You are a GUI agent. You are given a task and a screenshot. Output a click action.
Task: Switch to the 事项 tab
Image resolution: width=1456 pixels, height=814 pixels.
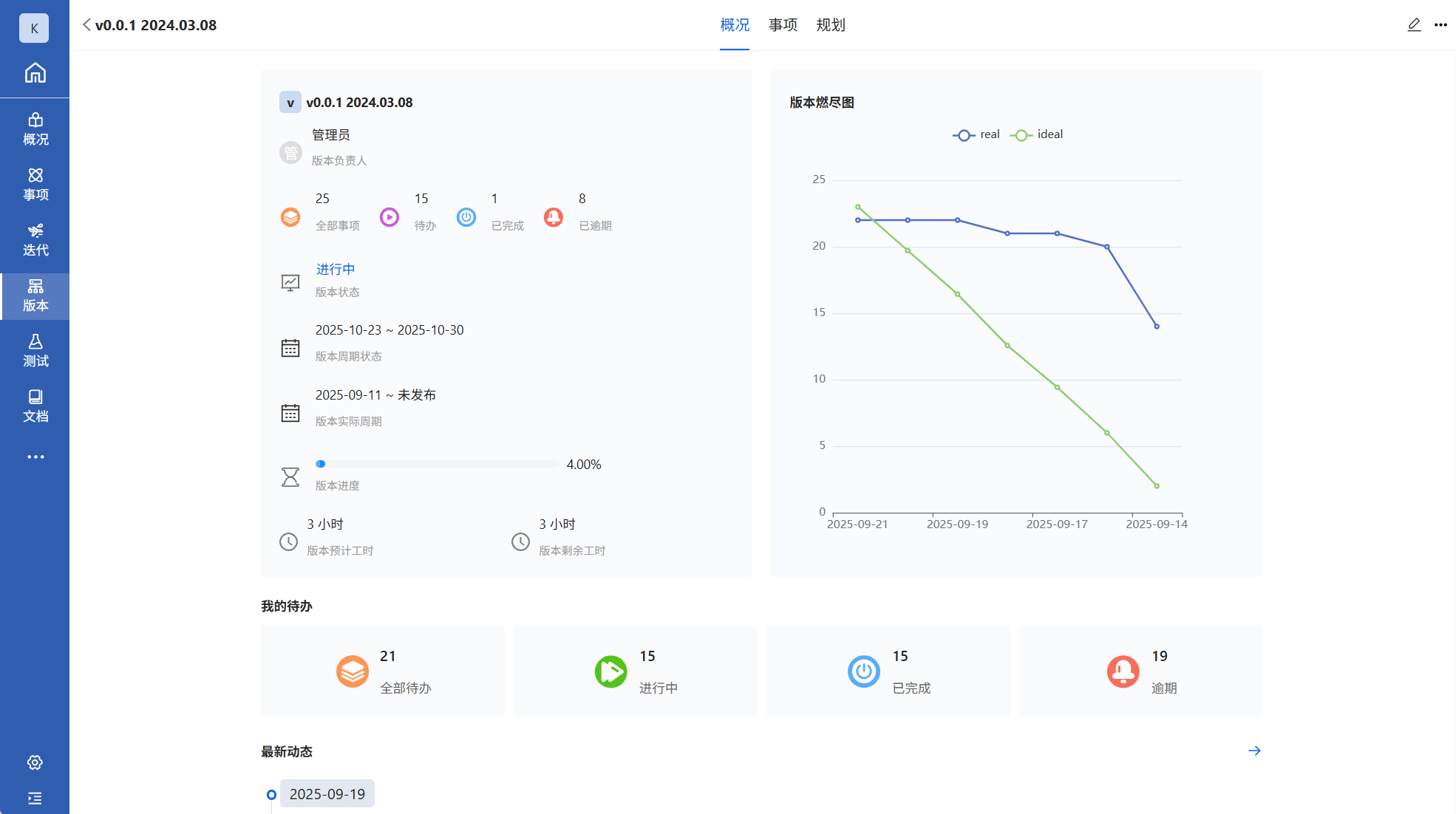coord(783,25)
